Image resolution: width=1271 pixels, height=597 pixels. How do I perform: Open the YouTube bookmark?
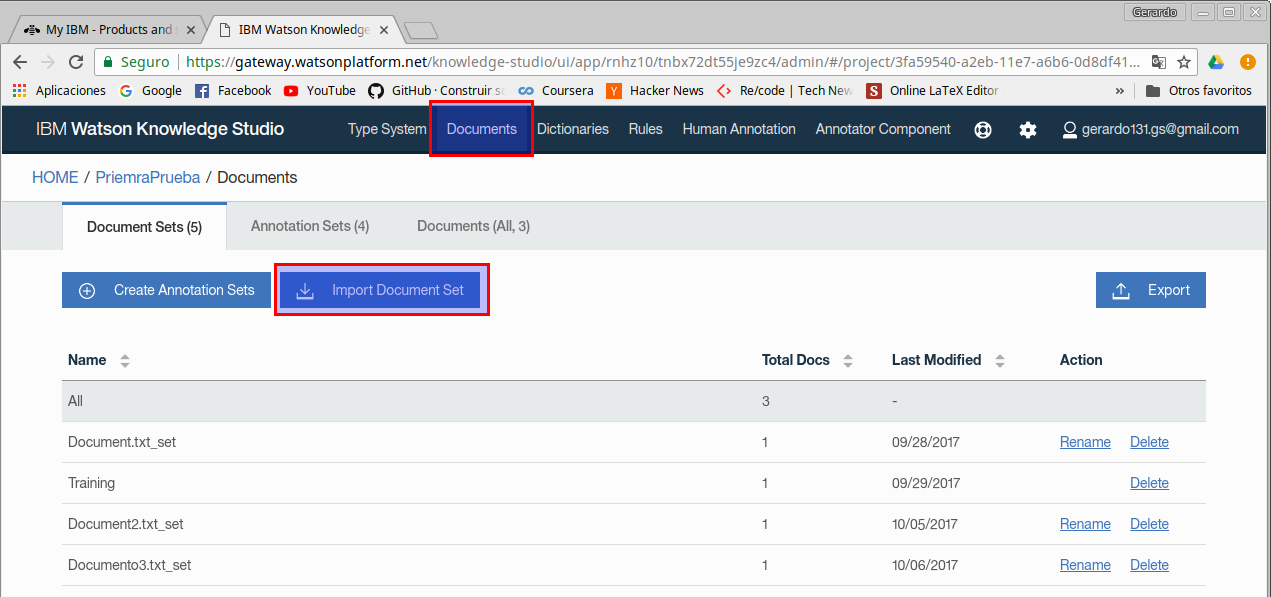click(x=320, y=90)
